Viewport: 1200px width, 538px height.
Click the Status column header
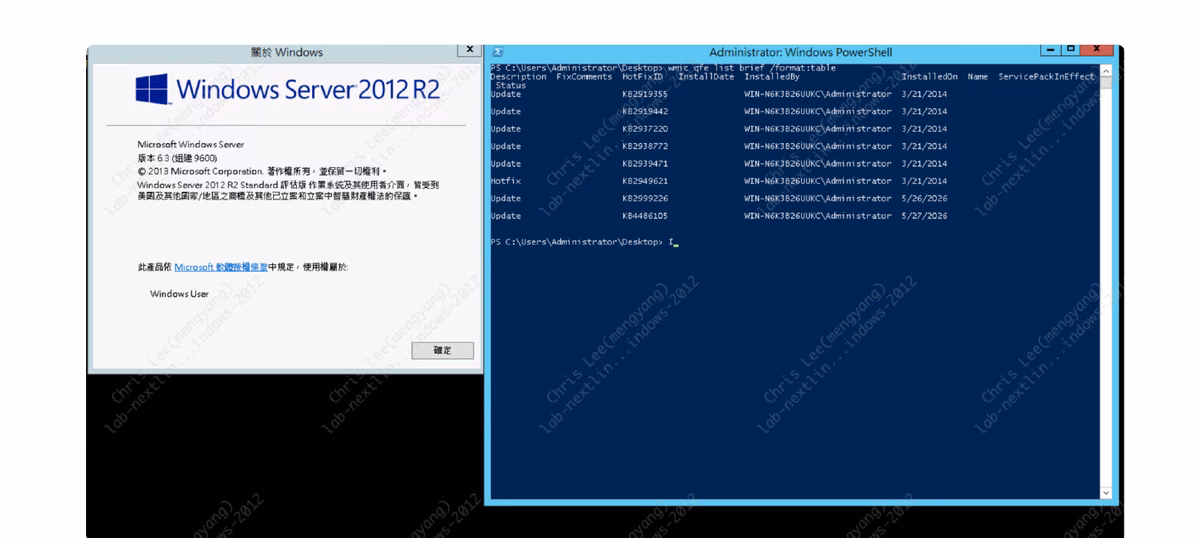510,85
